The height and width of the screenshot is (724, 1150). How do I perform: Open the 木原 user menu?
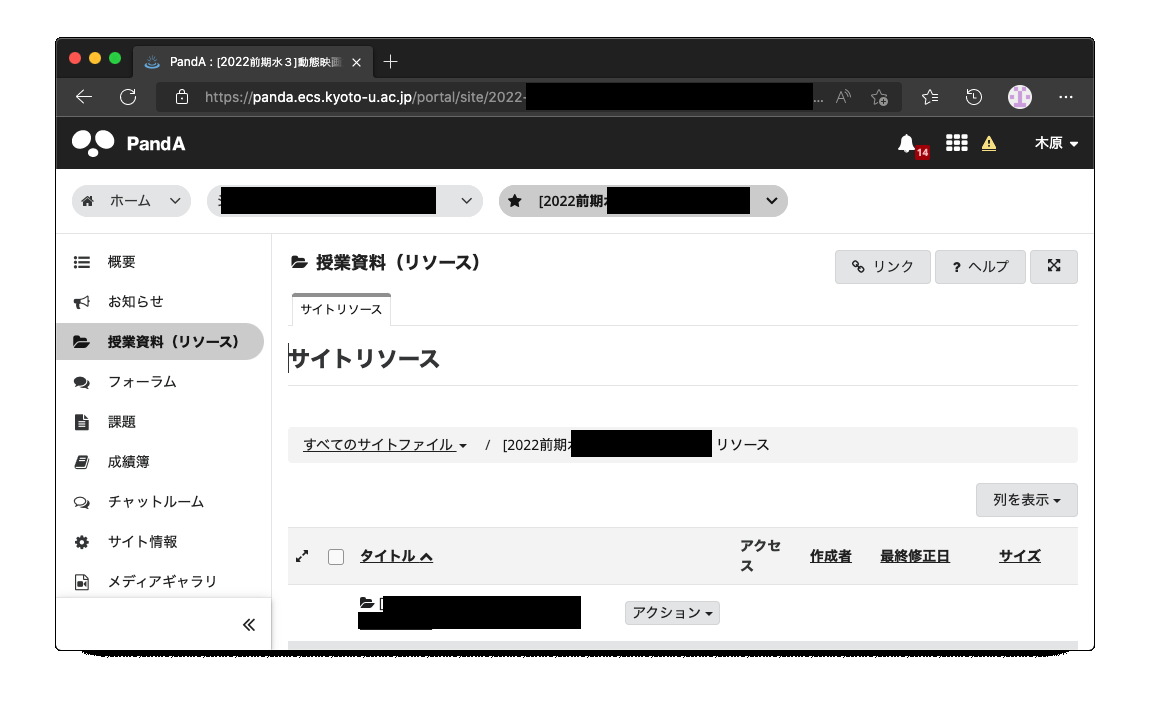[x=1056, y=143]
